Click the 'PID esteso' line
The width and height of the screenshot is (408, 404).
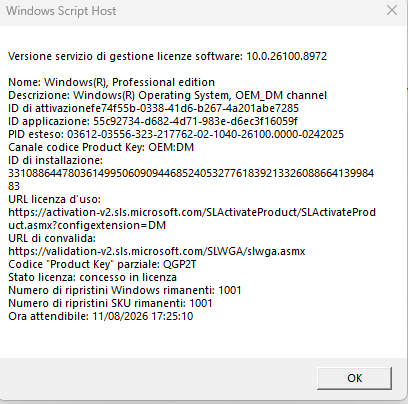[176, 134]
